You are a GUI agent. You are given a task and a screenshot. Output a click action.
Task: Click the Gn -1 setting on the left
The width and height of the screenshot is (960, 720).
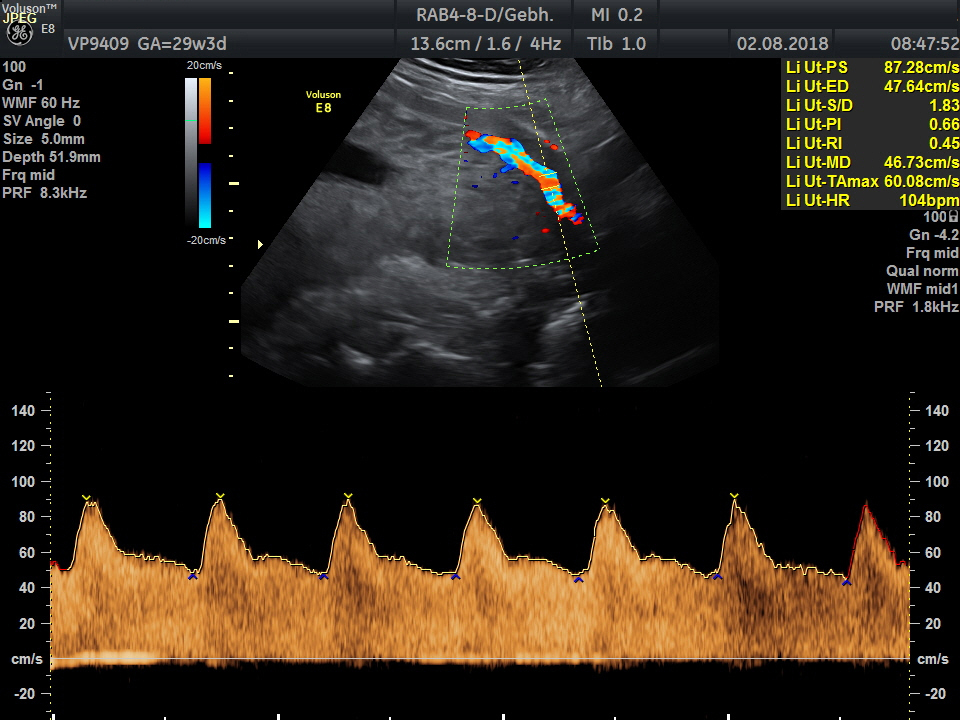pyautogui.click(x=23, y=85)
